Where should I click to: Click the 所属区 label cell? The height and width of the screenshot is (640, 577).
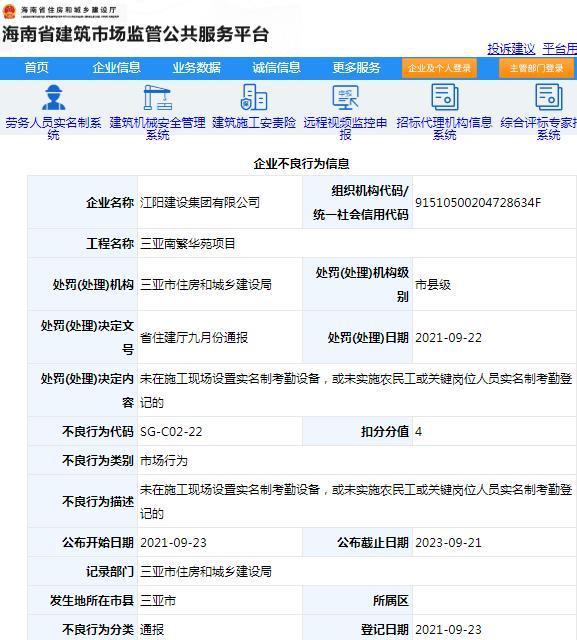pyautogui.click(x=357, y=600)
